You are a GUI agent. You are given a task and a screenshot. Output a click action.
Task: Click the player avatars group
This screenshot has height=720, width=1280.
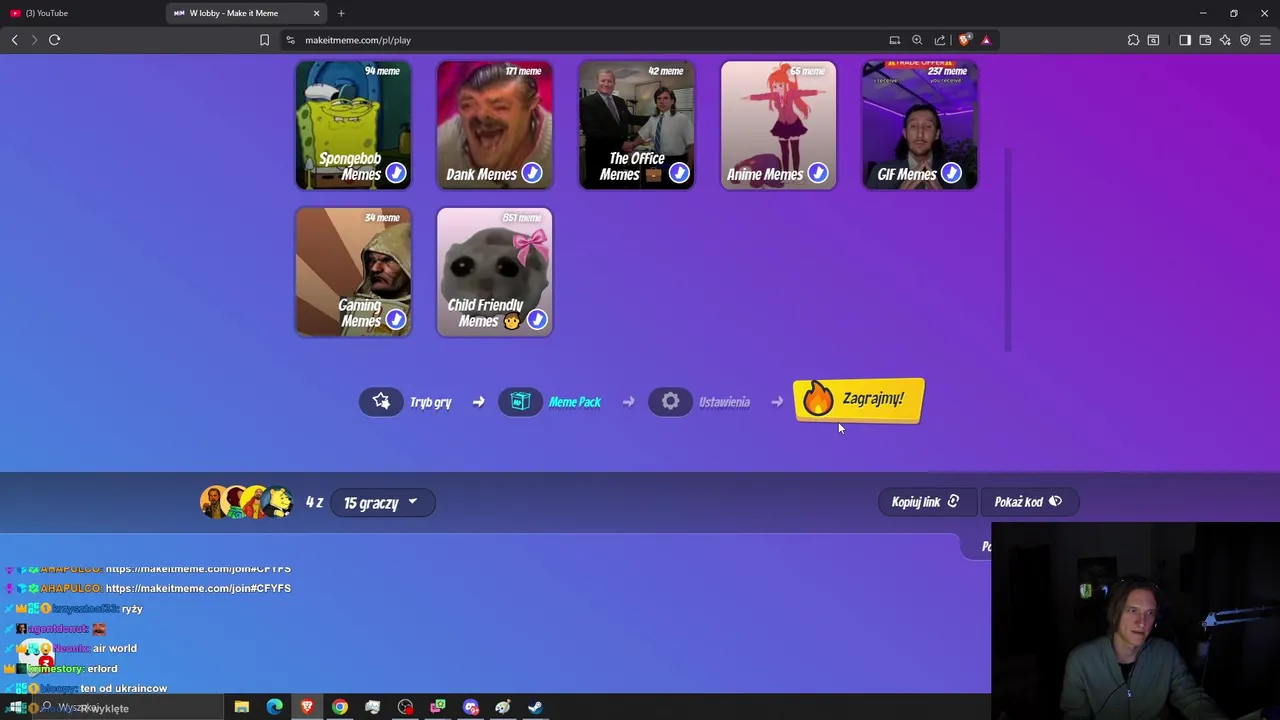point(247,502)
